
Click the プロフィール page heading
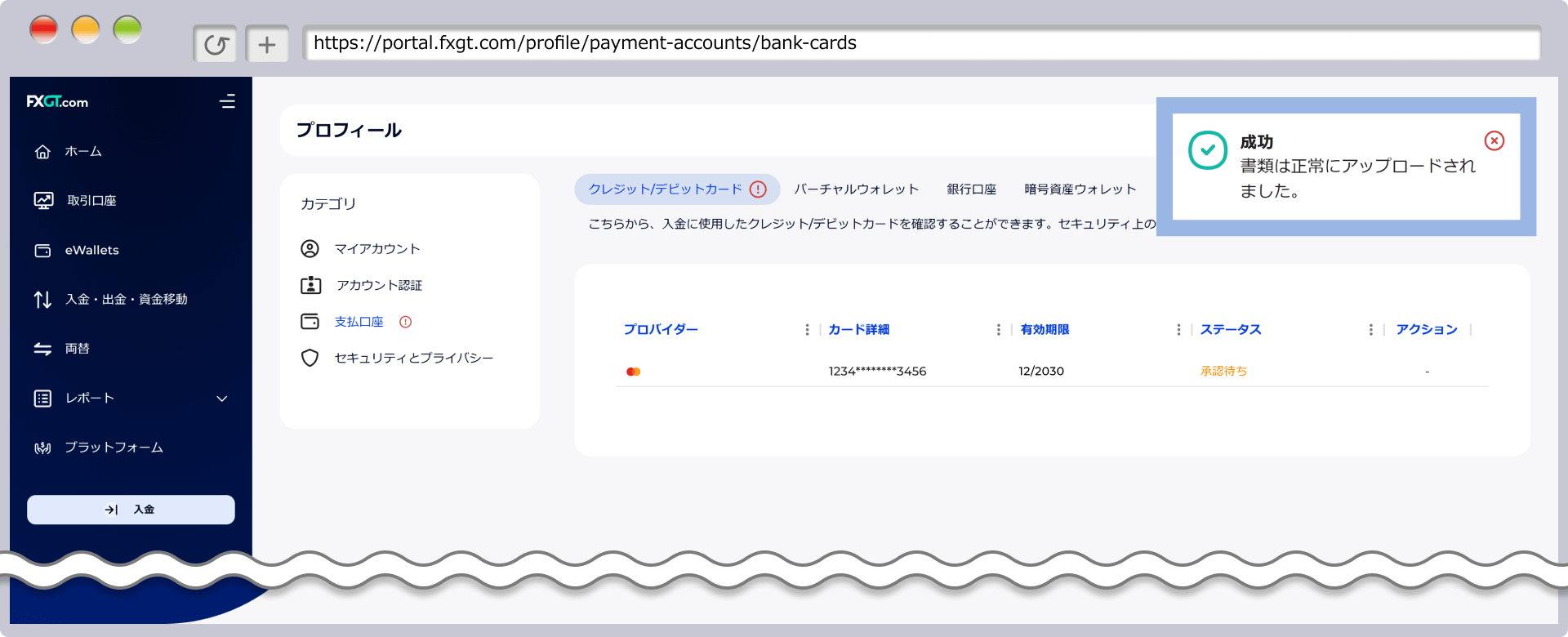coord(349,130)
